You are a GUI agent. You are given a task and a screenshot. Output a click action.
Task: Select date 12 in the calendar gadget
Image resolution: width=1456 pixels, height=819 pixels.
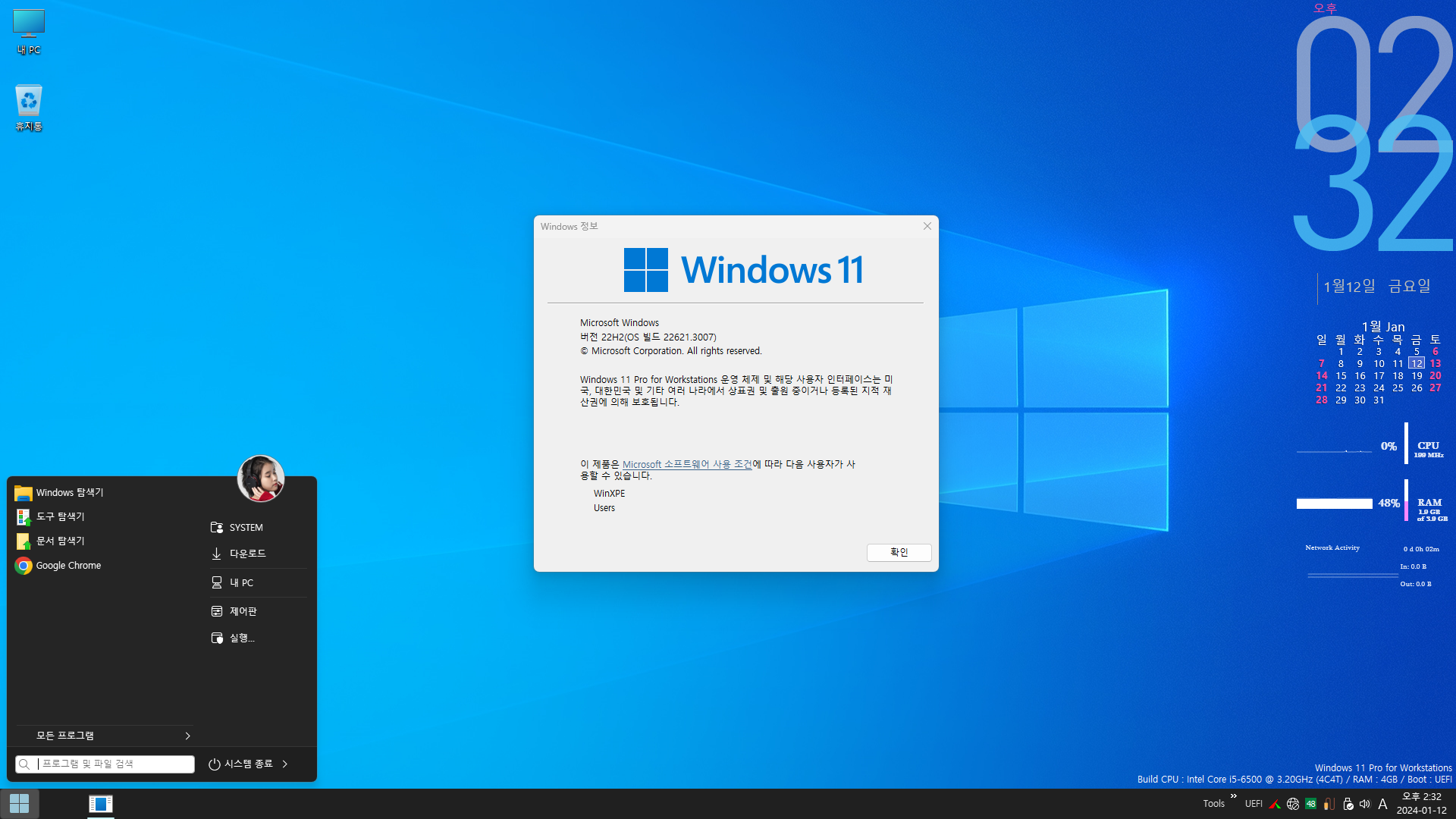1417,364
